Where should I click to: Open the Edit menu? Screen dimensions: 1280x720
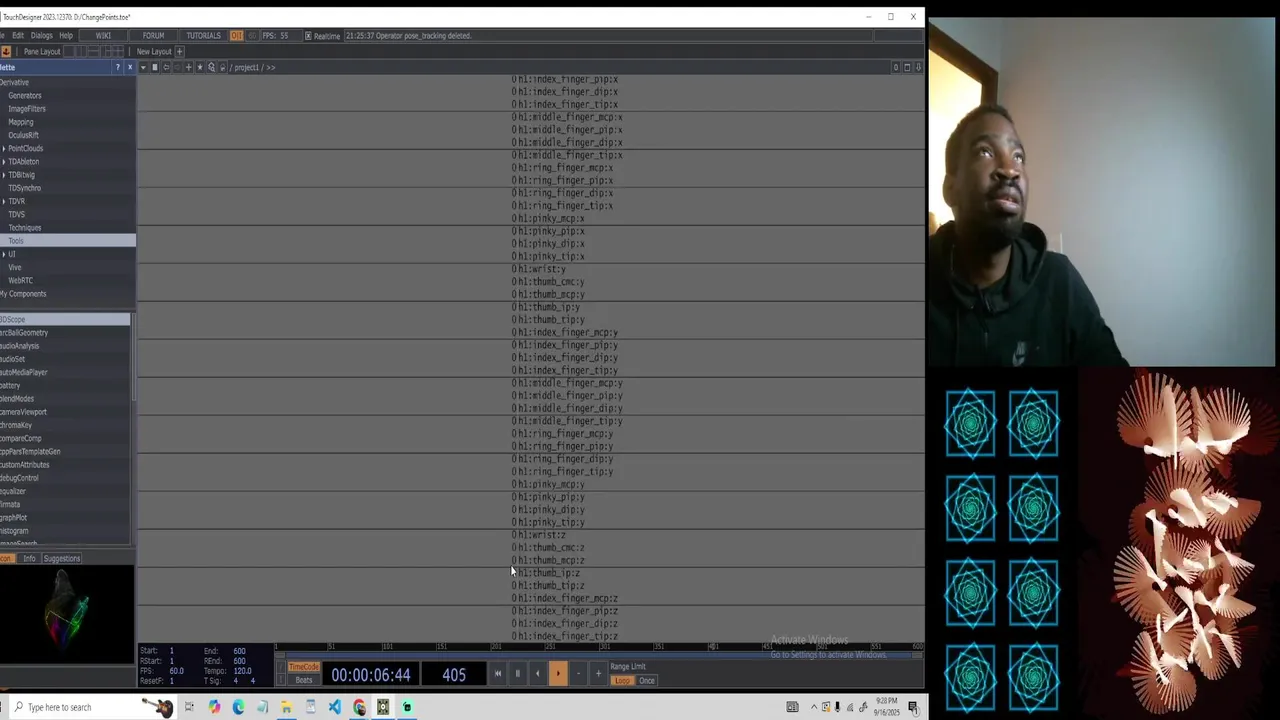coord(18,35)
